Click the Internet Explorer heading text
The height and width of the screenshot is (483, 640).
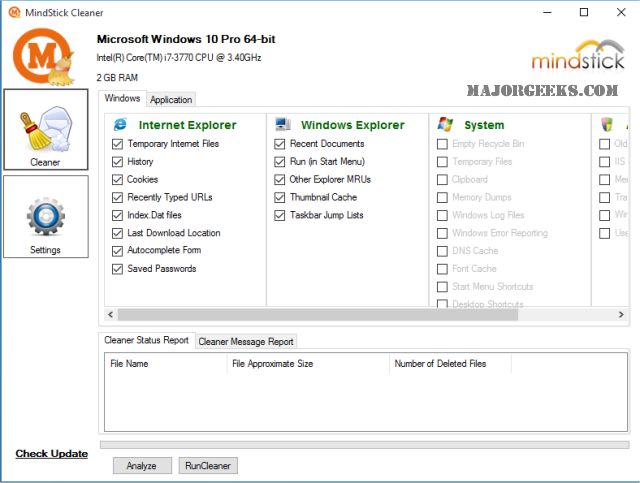pyautogui.click(x=187, y=125)
